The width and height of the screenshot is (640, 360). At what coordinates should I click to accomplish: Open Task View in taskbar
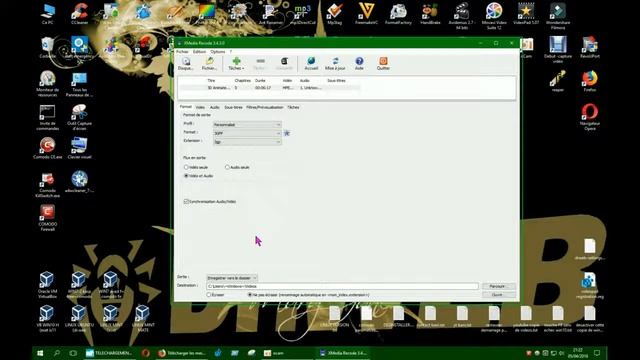tap(73, 353)
